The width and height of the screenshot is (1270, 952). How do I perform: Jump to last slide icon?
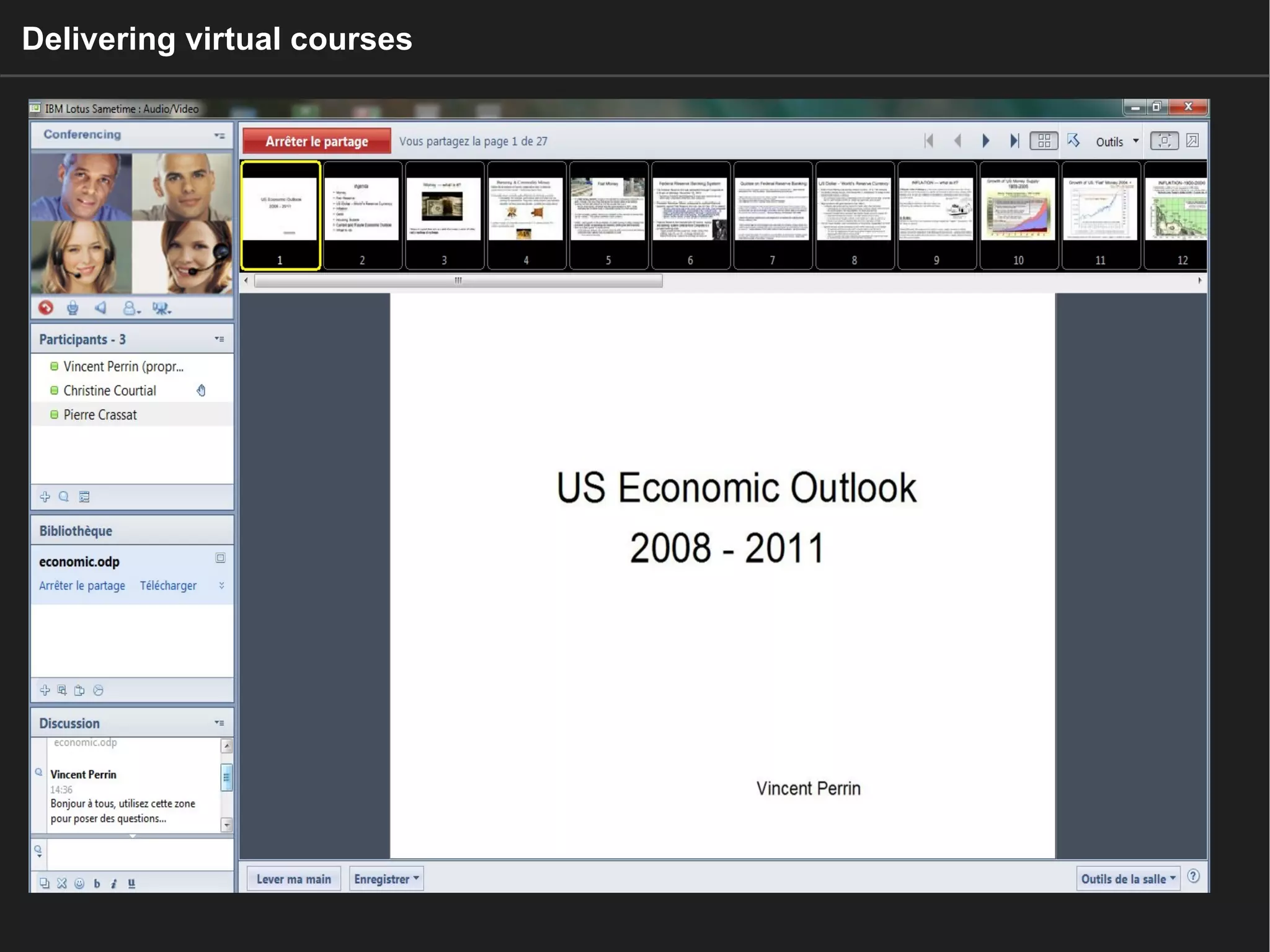1014,141
